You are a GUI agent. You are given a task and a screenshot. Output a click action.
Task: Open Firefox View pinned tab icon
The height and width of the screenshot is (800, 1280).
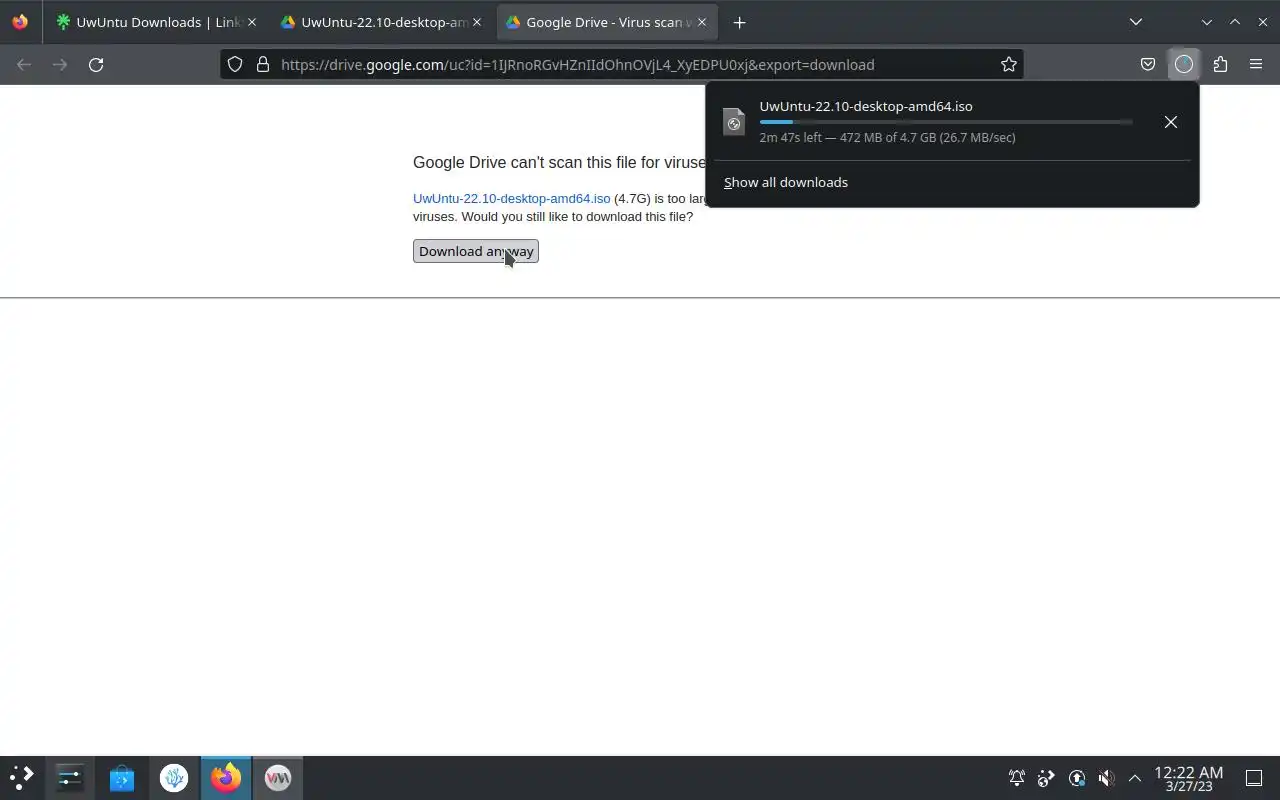(20, 22)
